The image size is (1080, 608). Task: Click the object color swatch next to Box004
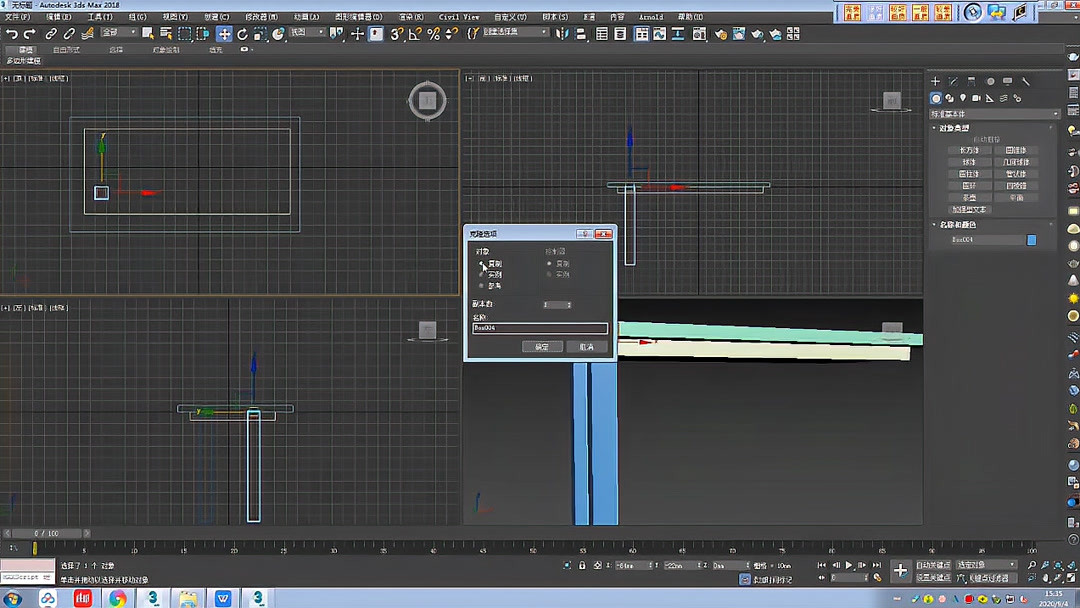(1031, 238)
